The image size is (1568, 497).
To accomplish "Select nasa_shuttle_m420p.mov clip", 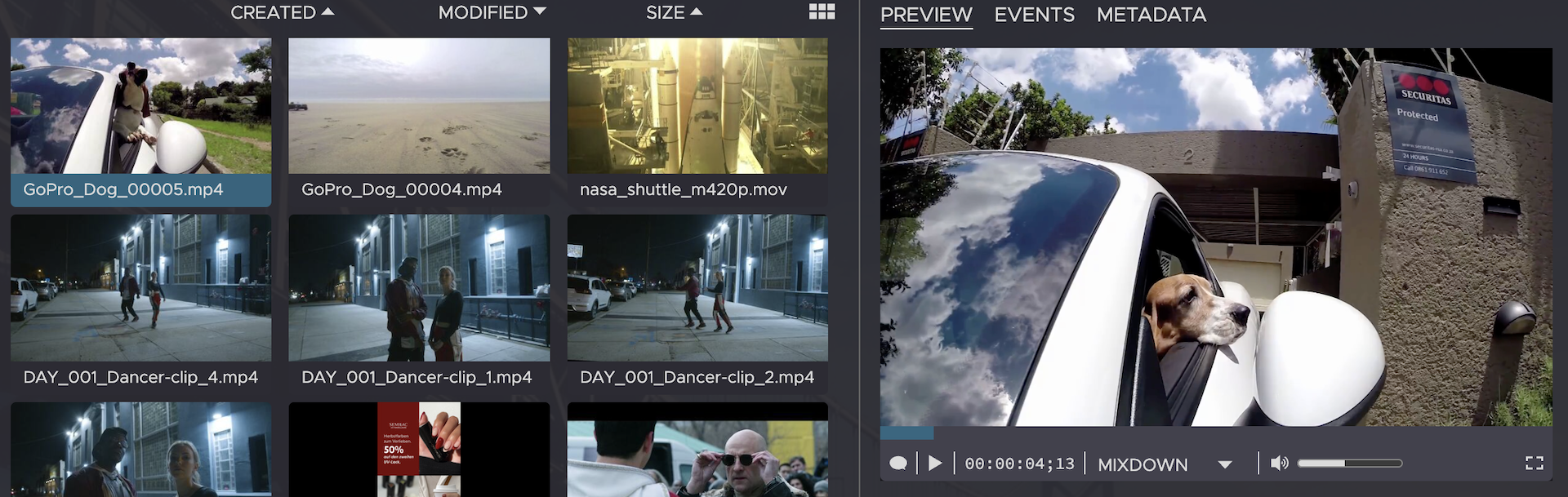I will [x=697, y=106].
